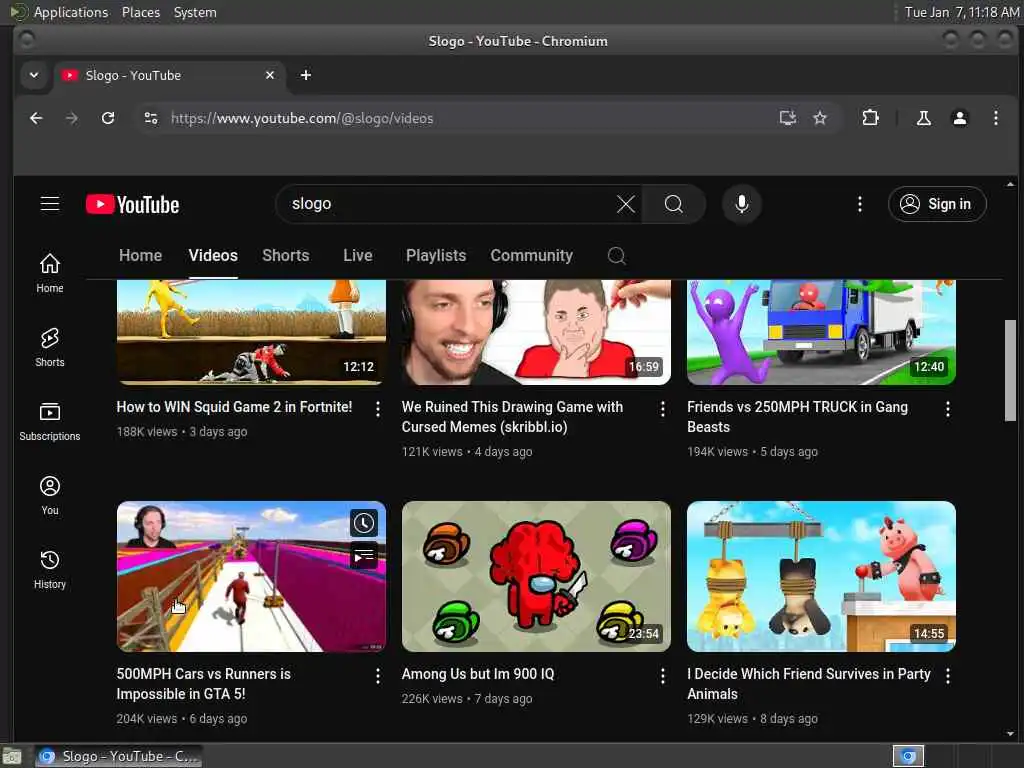Open options for Squid Game 2 video
The image size is (1024, 768).
pyautogui.click(x=377, y=409)
